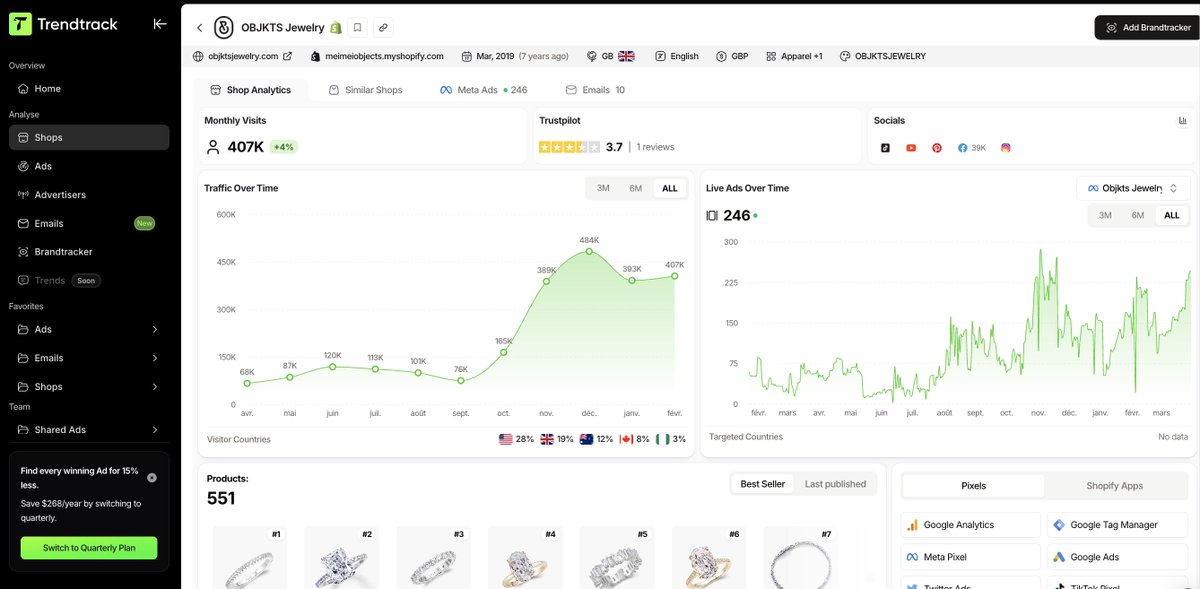Click Switch to Quarterly Plan button
This screenshot has width=1200, height=589.
[89, 548]
